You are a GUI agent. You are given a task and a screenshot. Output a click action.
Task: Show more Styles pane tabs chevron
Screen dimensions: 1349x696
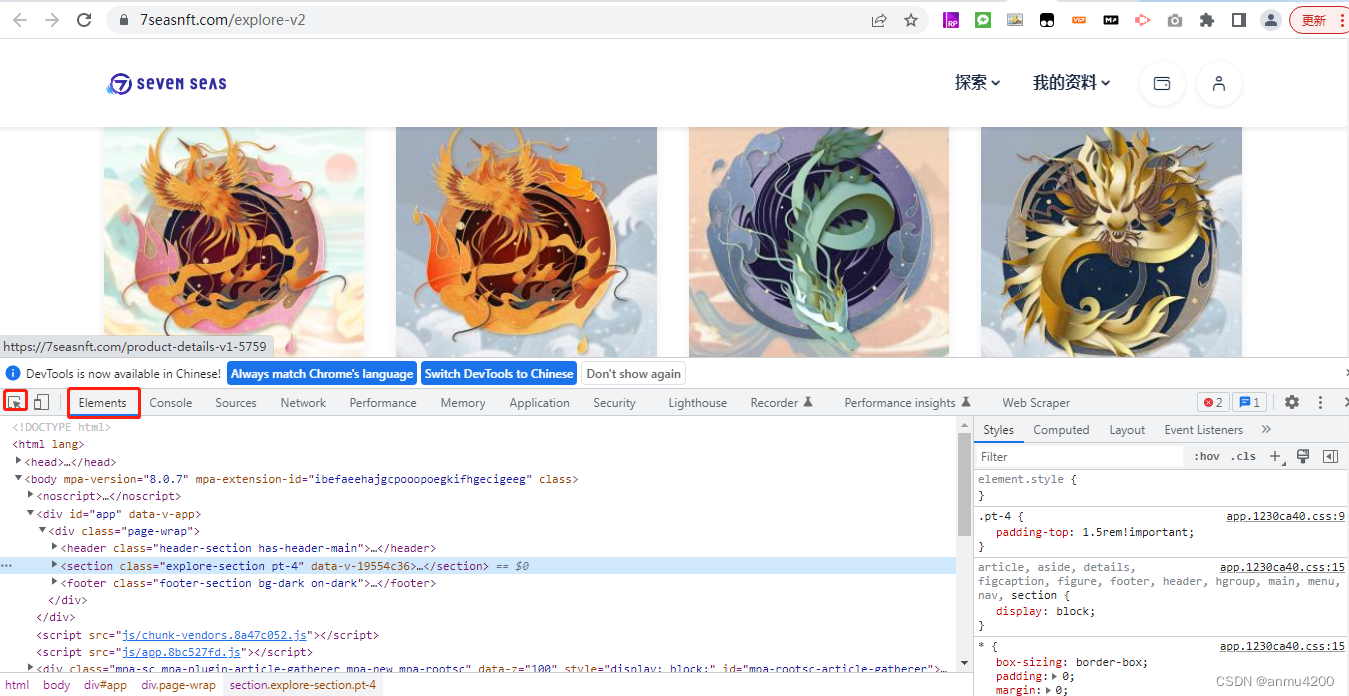coord(1266,429)
